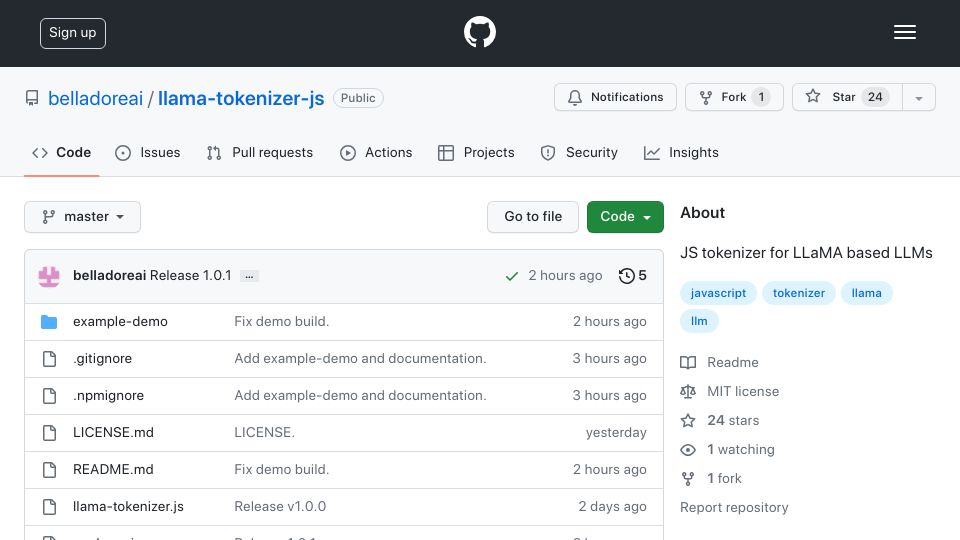Open the Security tab
Viewport: 960px width, 540px height.
click(579, 152)
